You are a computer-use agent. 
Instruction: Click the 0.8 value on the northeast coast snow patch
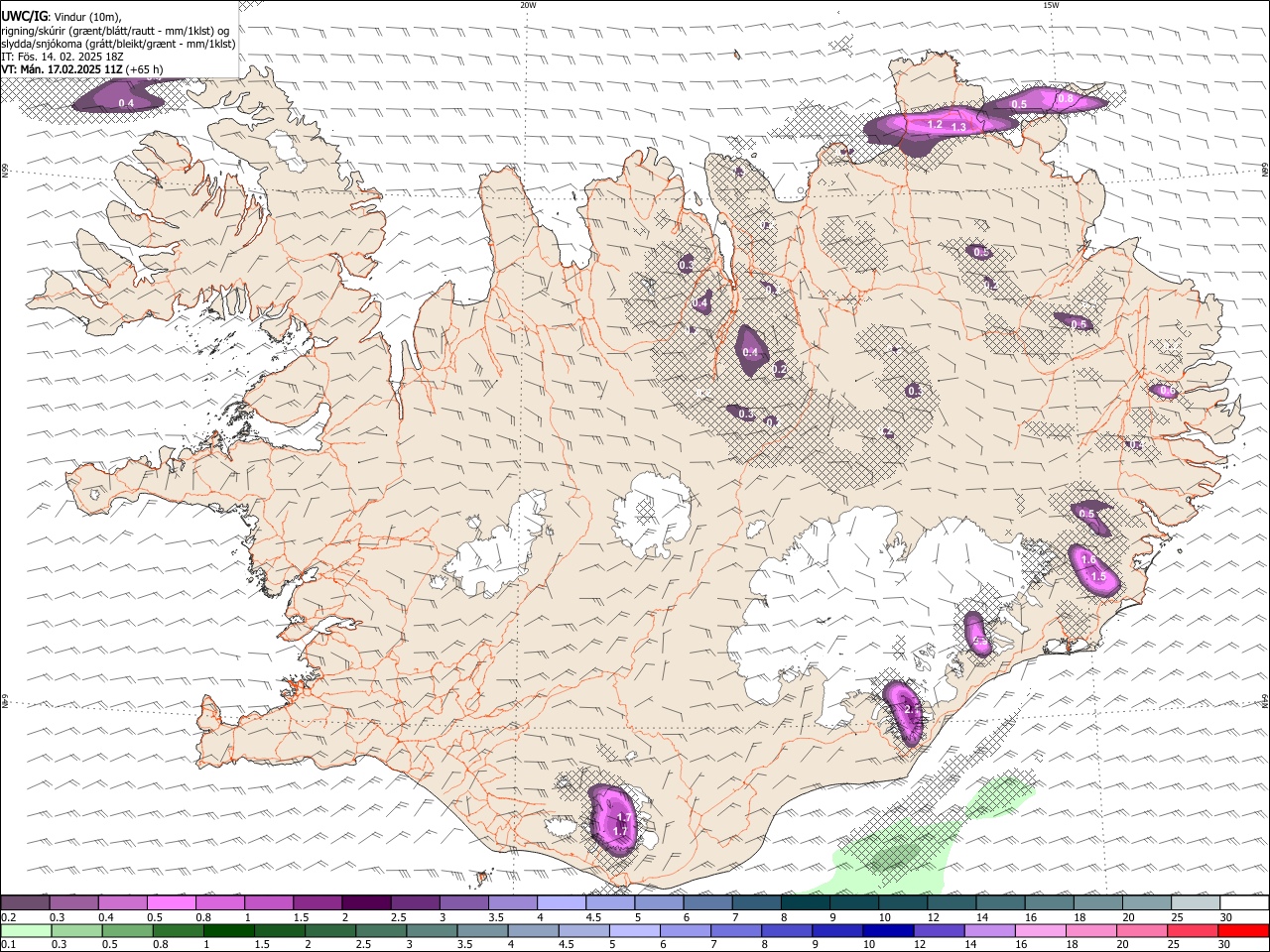coord(1066,98)
